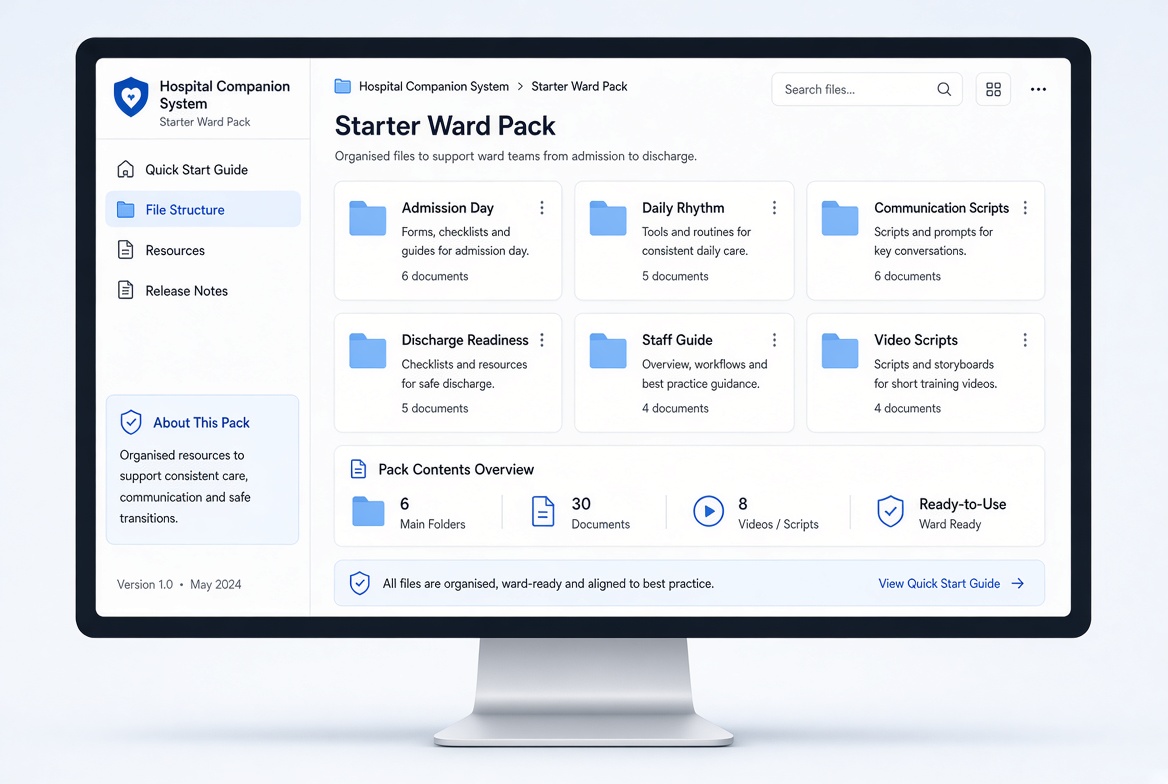Click the Staff Guide folder icon
1168x784 pixels.
(x=608, y=351)
